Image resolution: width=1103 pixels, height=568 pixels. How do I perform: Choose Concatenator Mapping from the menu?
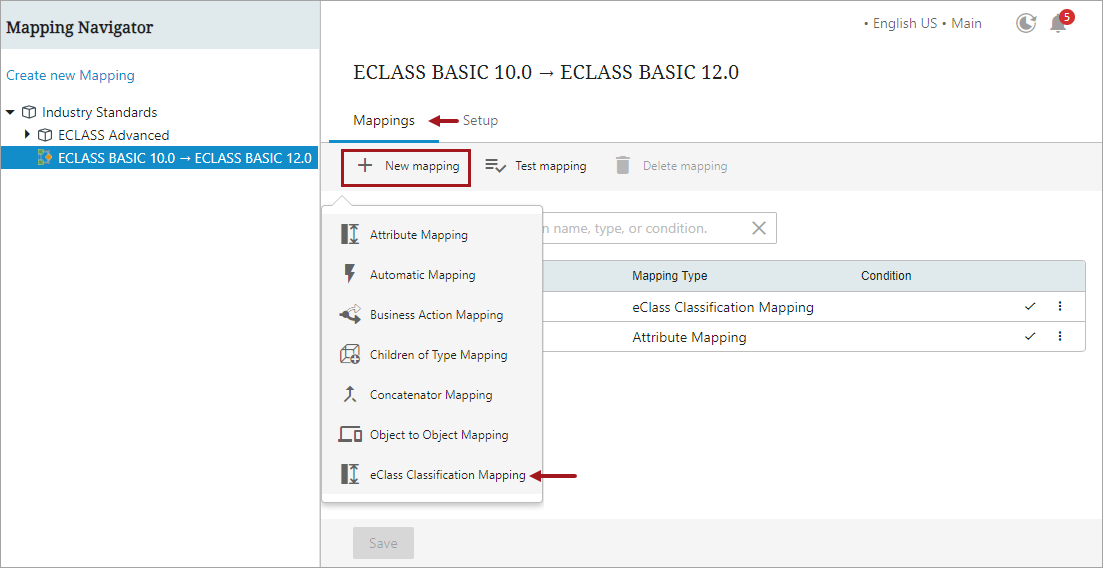pos(432,395)
